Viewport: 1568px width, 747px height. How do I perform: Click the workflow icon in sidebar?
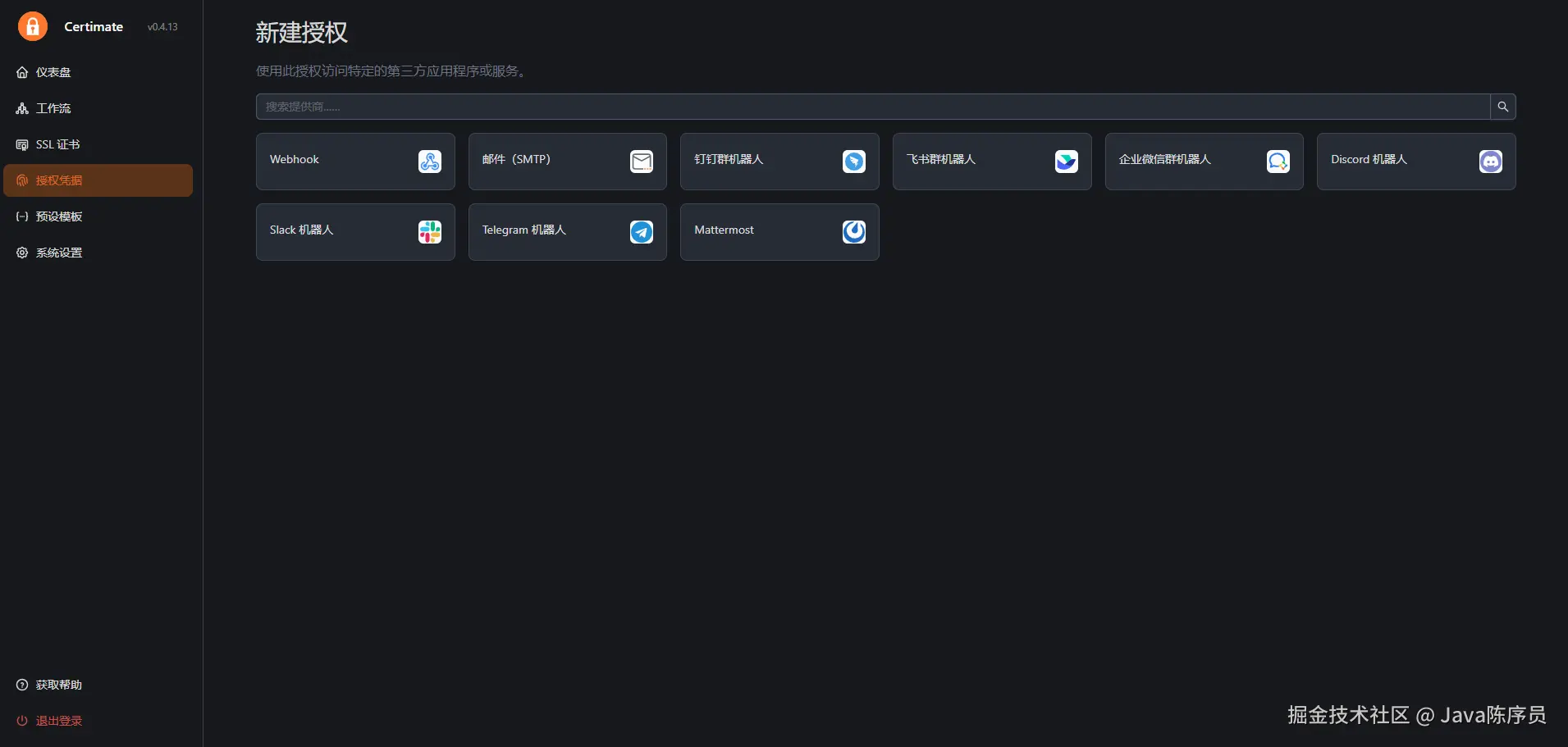tap(22, 108)
